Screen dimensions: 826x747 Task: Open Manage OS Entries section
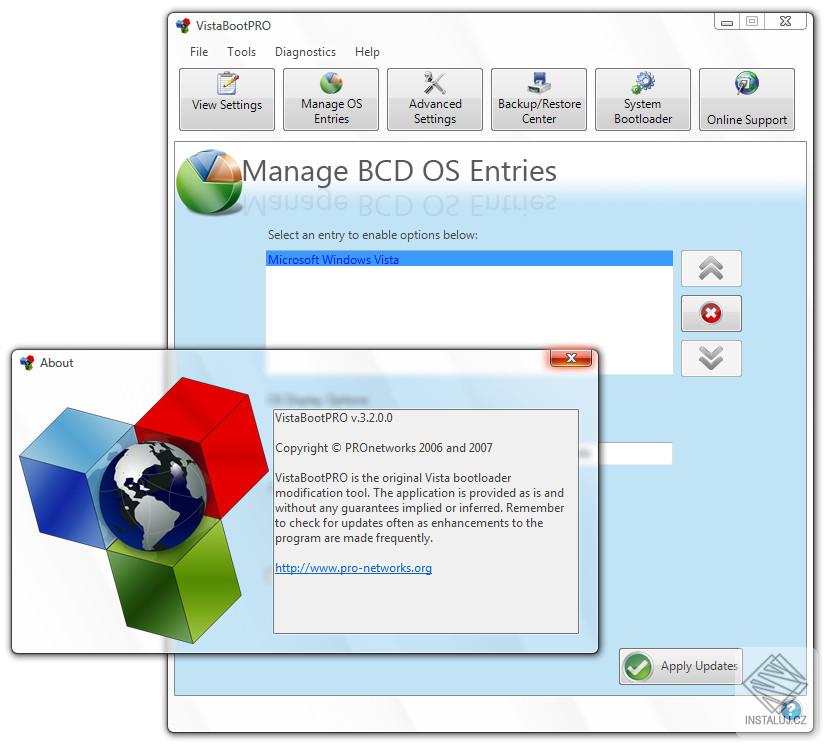tap(331, 99)
